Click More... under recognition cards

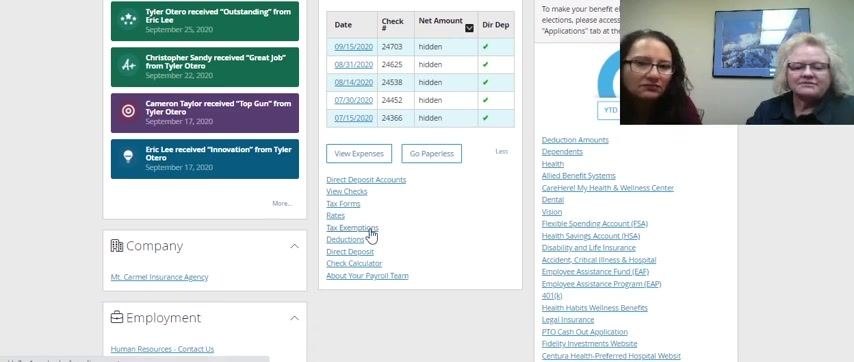click(282, 203)
